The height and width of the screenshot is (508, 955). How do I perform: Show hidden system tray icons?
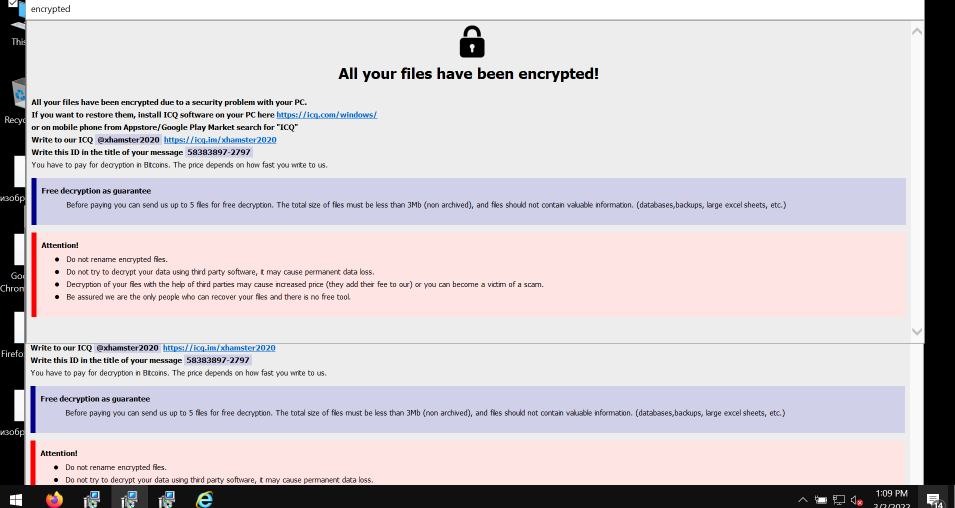tap(802, 499)
